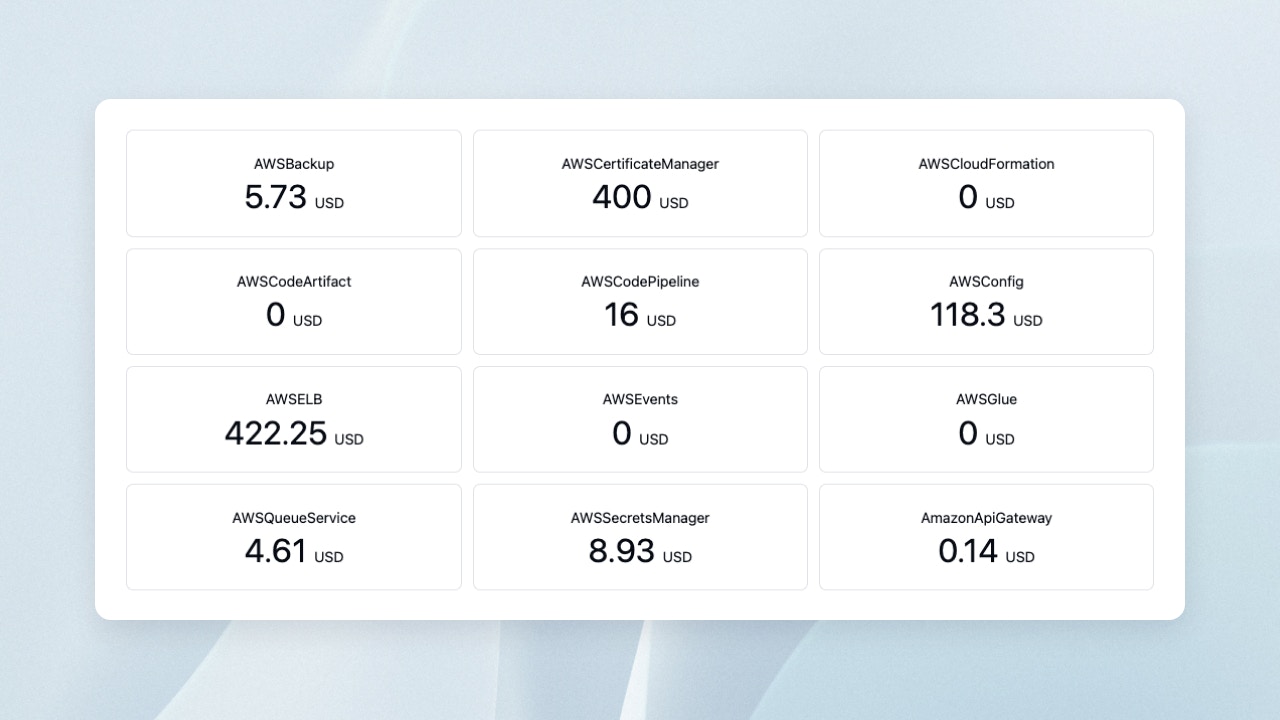This screenshot has width=1280, height=720.
Task: Click USD unit beside 118.3
Action: 1028,321
